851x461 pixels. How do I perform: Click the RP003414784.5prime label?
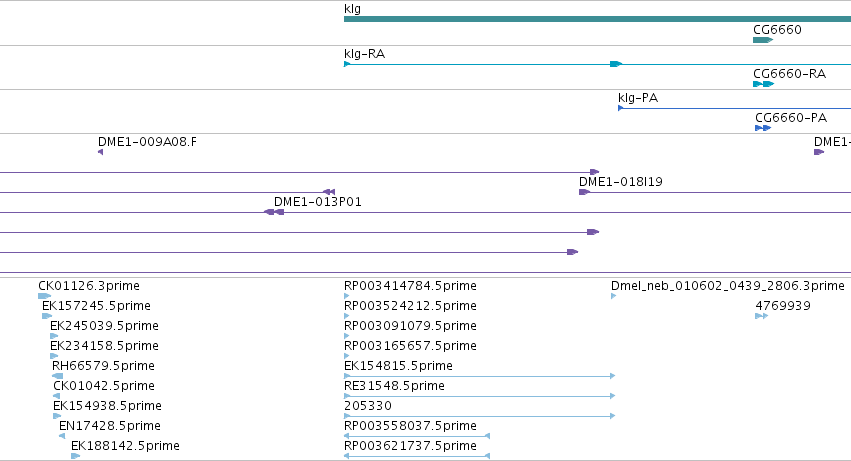(410, 286)
